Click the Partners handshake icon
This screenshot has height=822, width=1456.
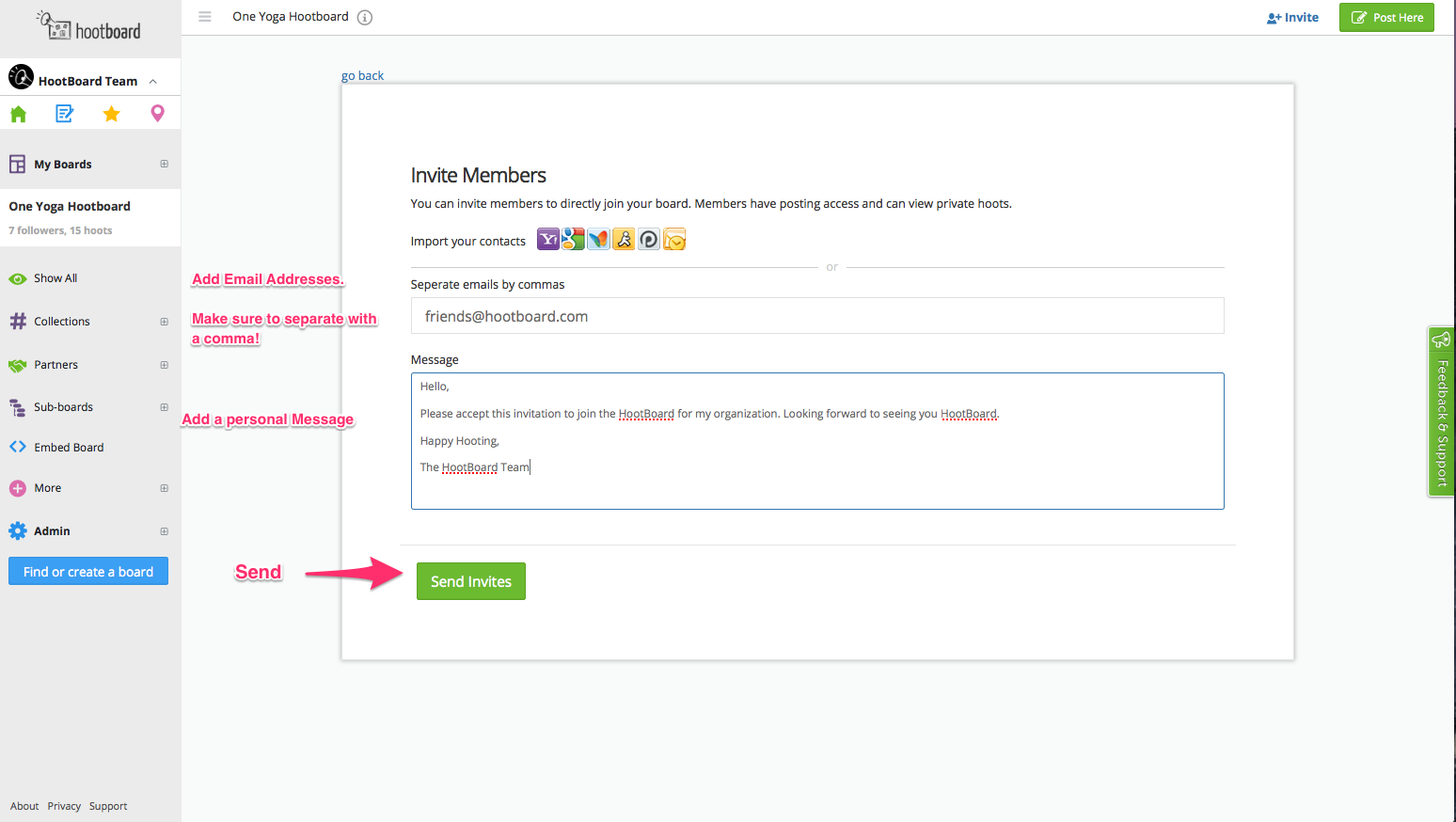17,365
